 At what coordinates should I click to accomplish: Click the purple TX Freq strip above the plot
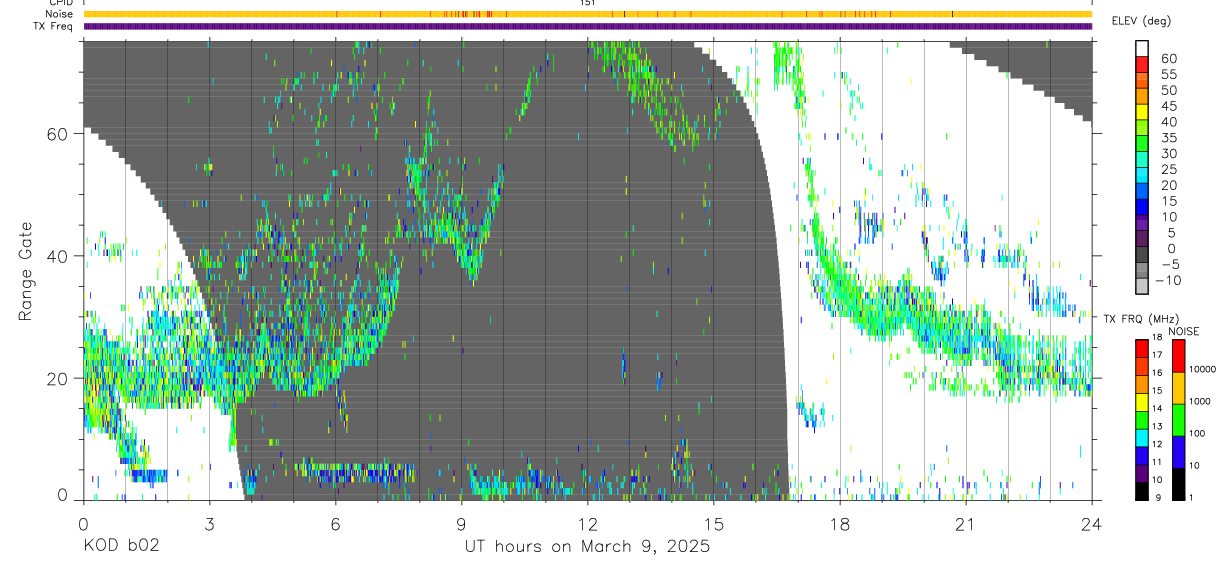click(587, 26)
